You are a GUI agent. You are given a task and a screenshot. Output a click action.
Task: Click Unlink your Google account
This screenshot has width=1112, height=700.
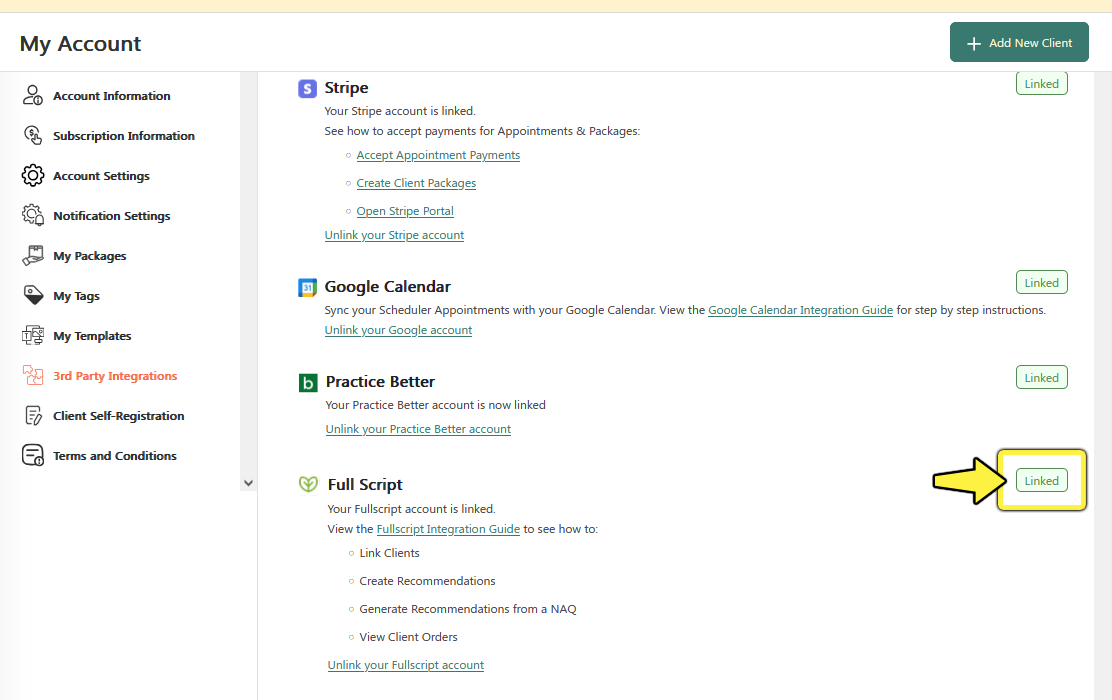pos(399,330)
